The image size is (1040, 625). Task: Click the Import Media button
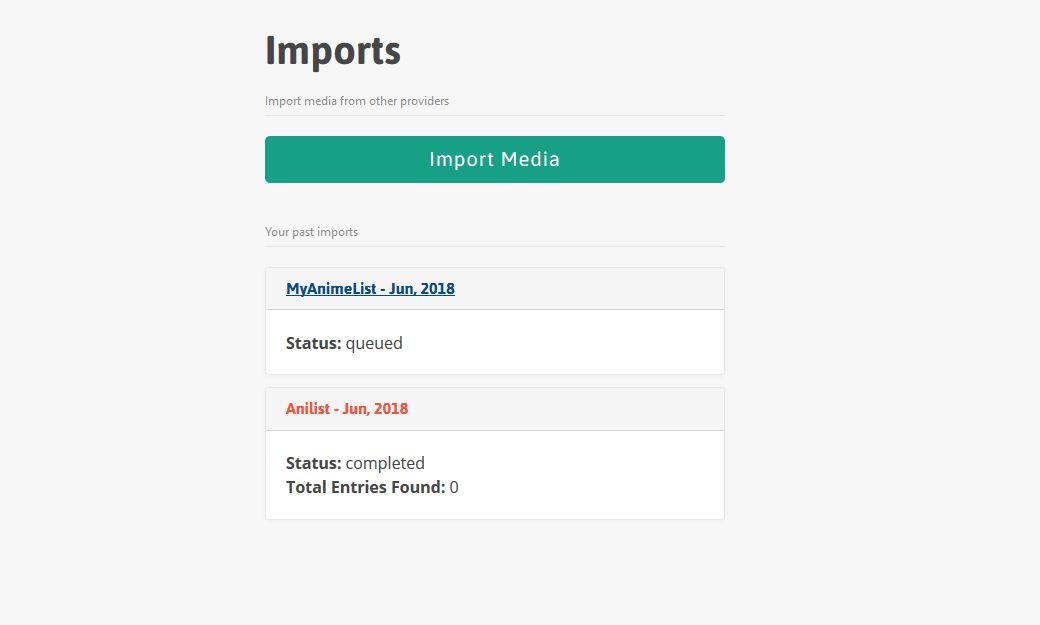pyautogui.click(x=494, y=159)
